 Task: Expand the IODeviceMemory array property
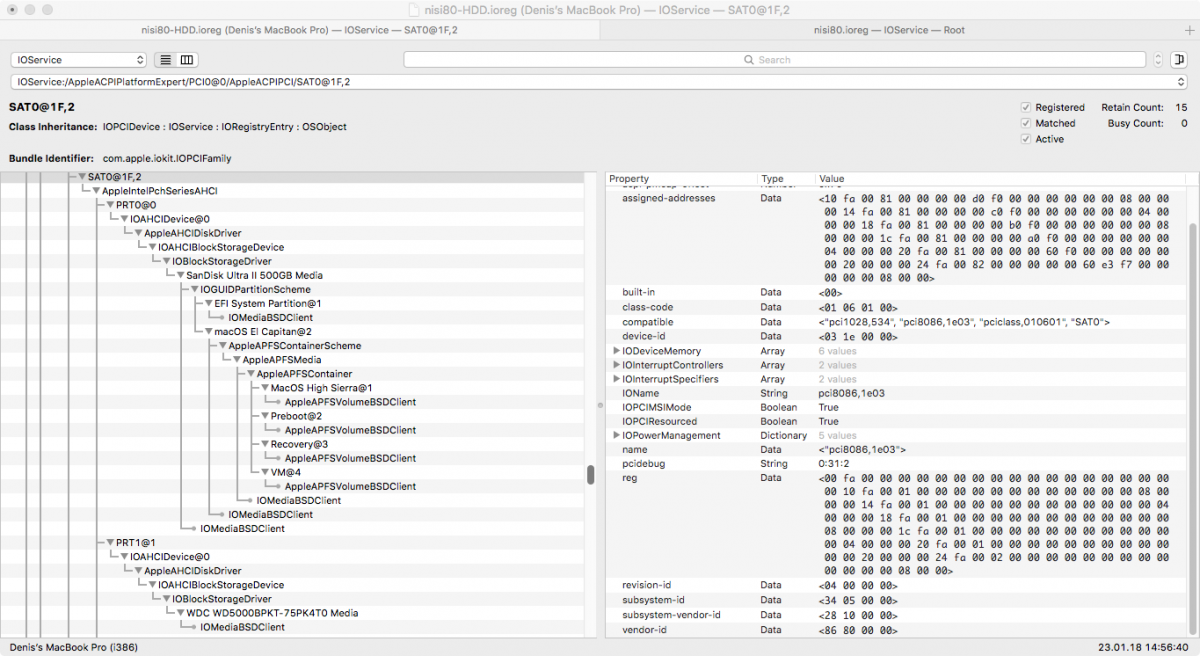(616, 351)
